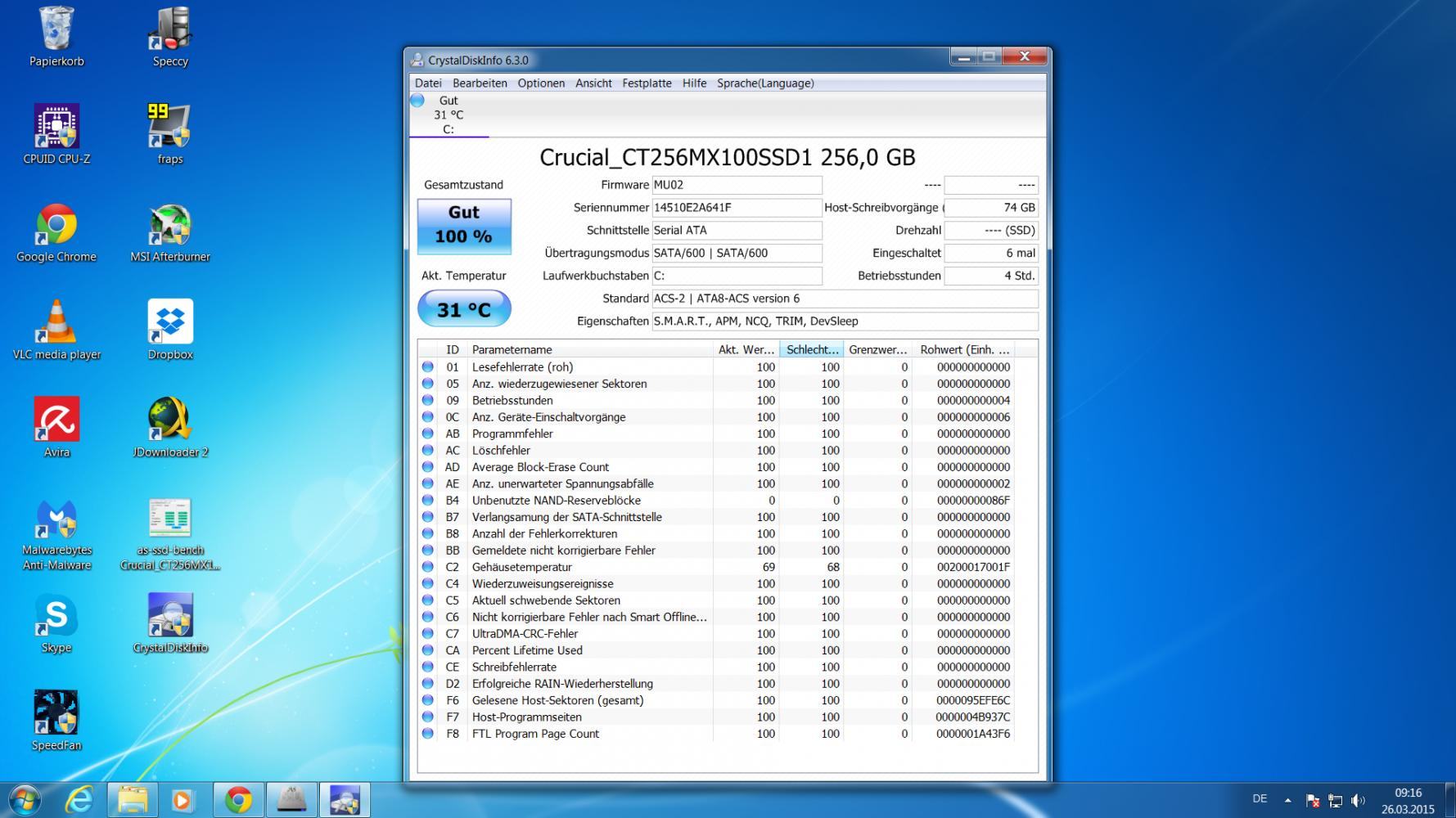Click the CrystalDiskInfo taskbar button

[345, 799]
